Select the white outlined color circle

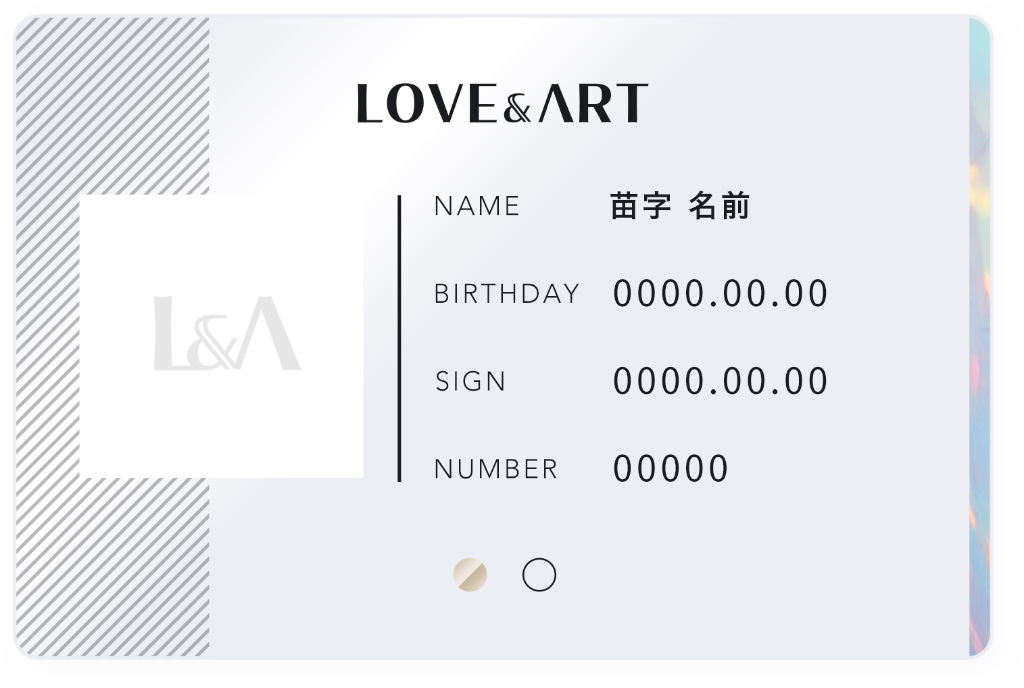pyautogui.click(x=539, y=575)
